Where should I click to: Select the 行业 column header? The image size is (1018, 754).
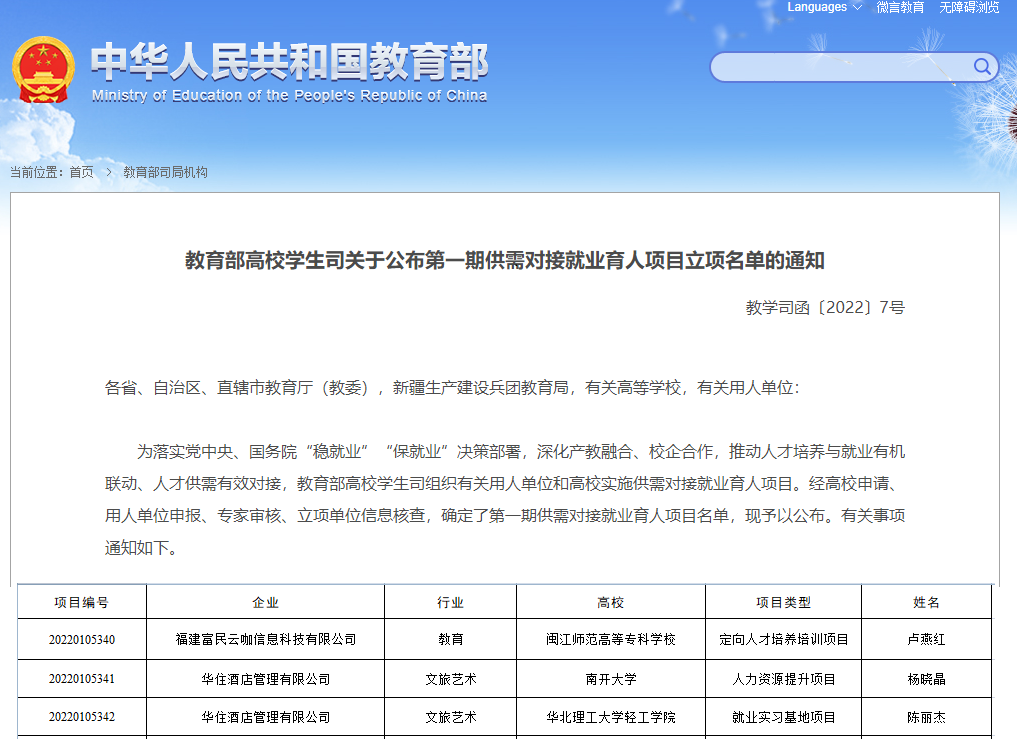pos(451,603)
